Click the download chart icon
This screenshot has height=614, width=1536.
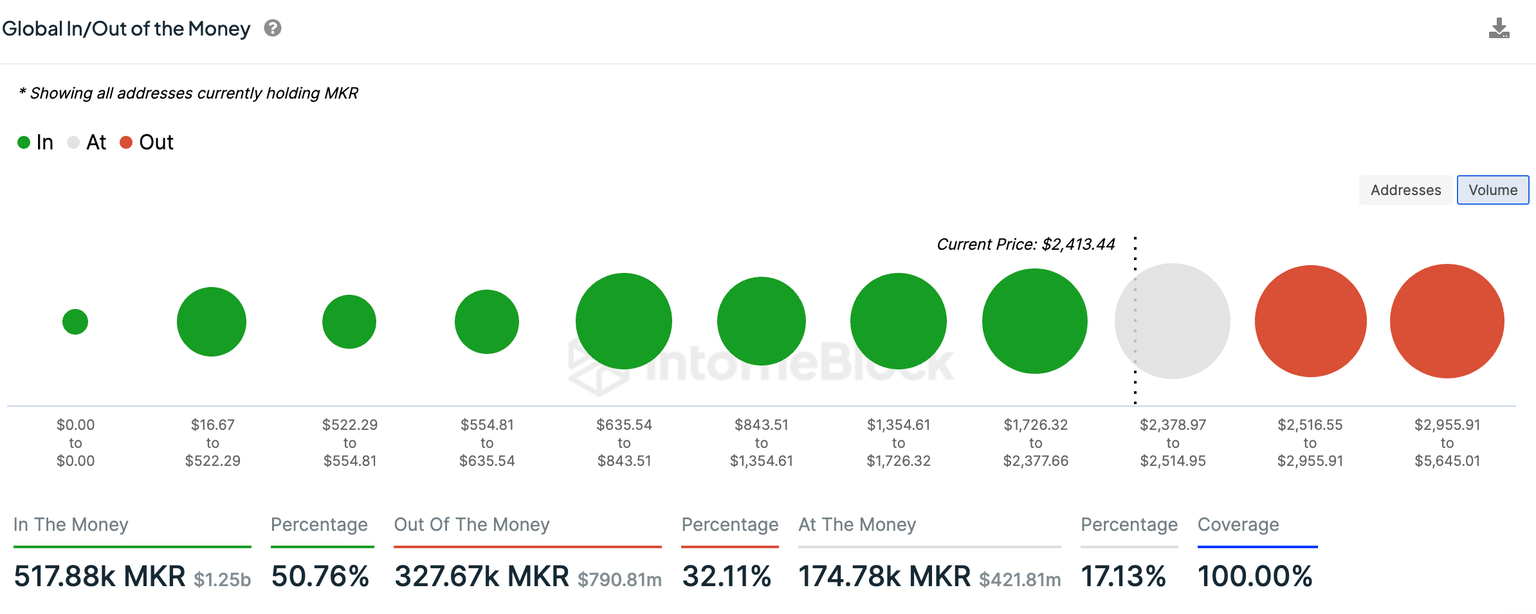point(1498,28)
